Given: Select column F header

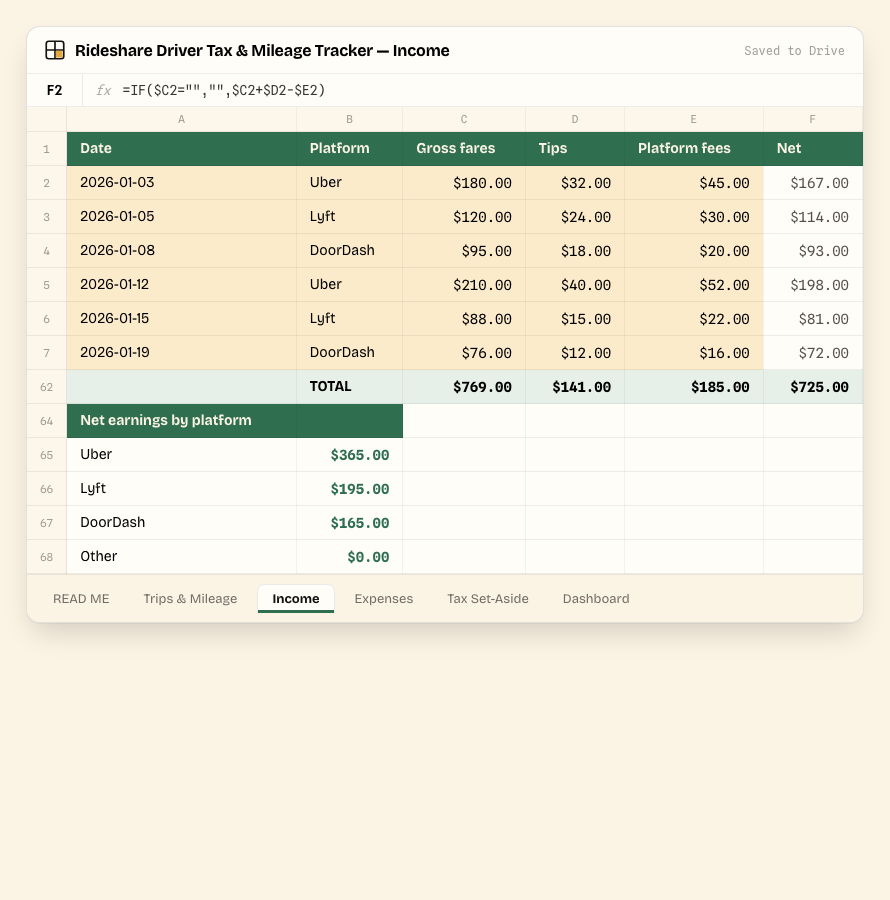Looking at the screenshot, I should pos(813,119).
